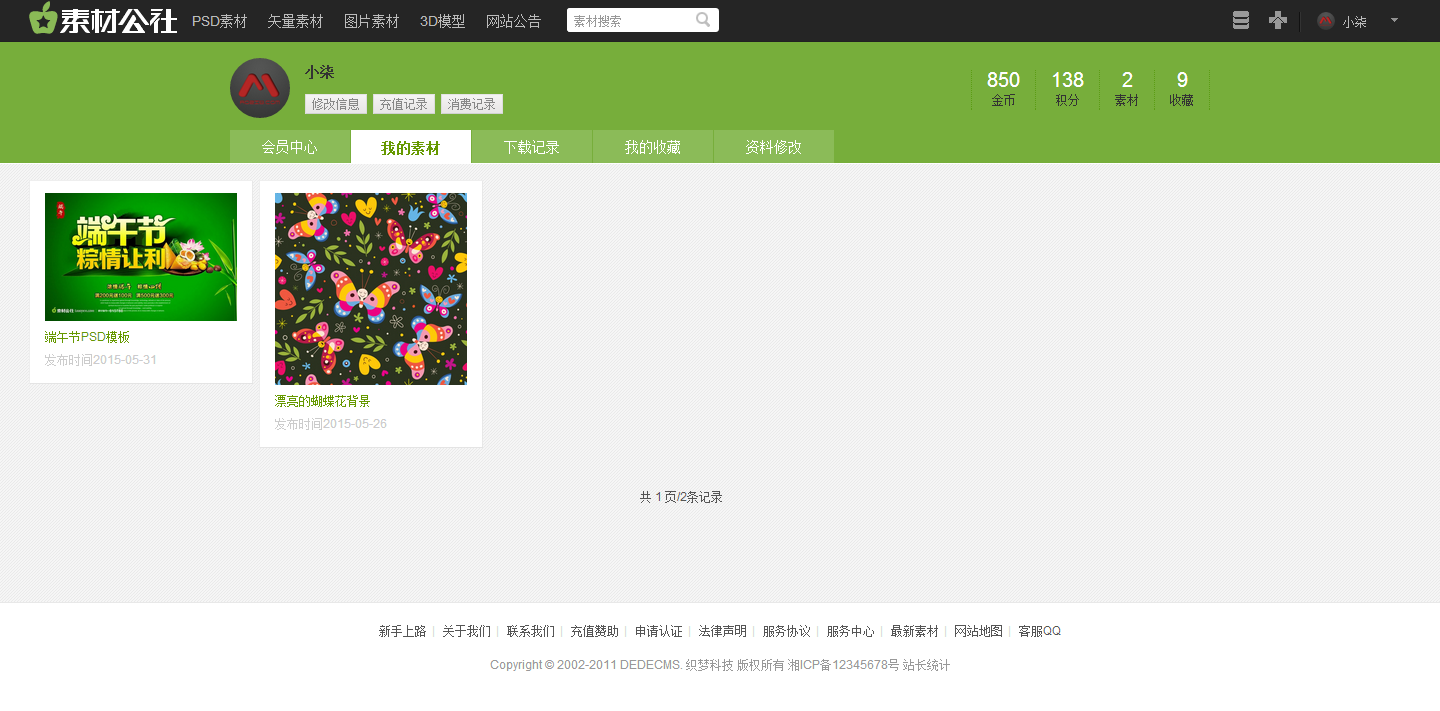Open the 端午节 PSD template thumbnail

click(141, 257)
